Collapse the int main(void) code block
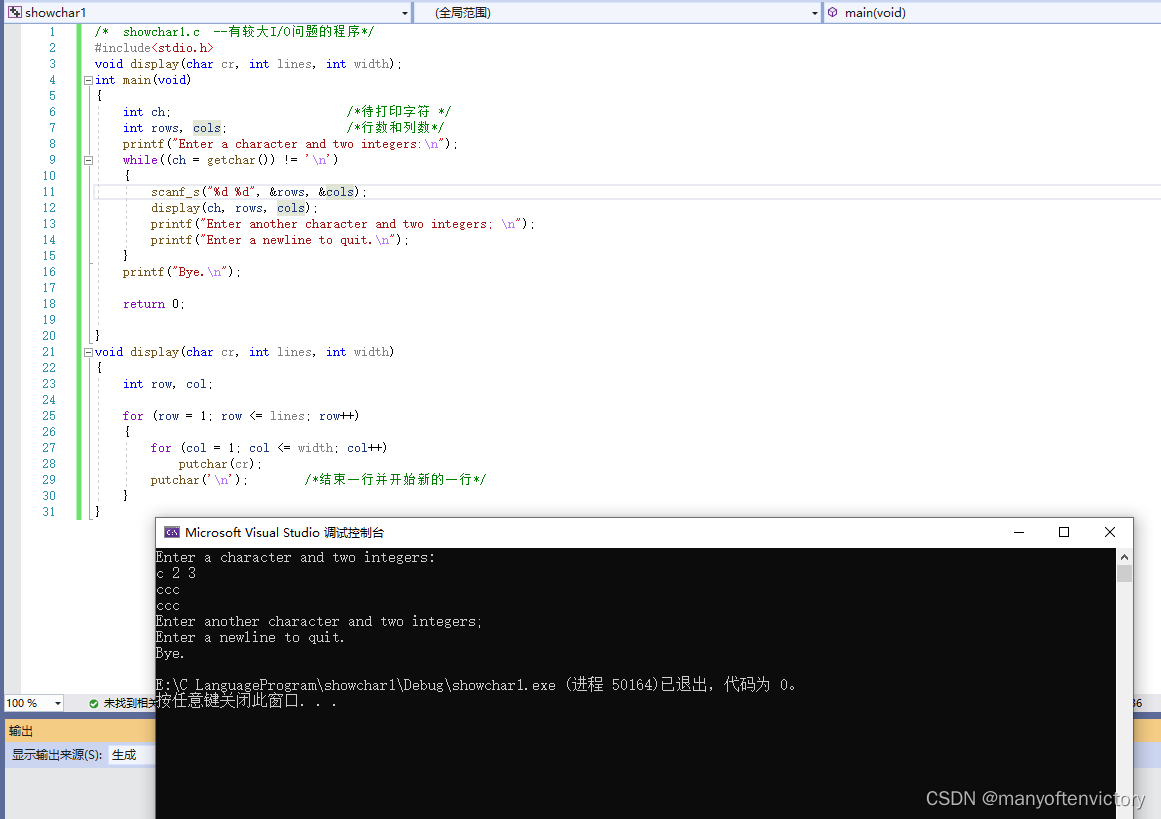This screenshot has width=1161, height=819. [x=88, y=80]
